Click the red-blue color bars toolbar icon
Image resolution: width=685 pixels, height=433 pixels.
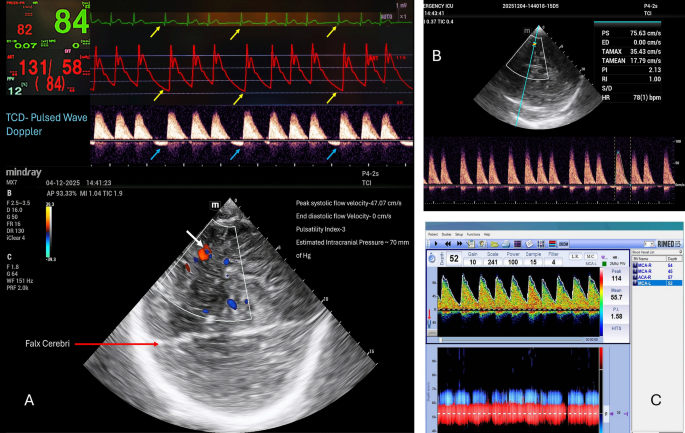coord(552,244)
